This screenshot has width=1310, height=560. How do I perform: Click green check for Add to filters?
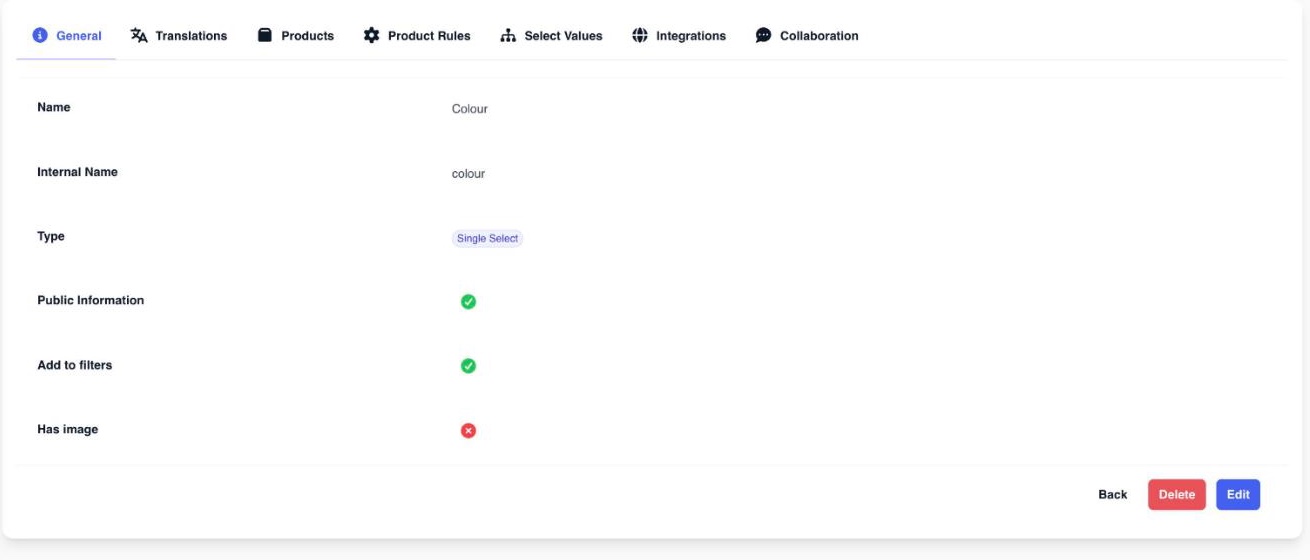point(468,366)
